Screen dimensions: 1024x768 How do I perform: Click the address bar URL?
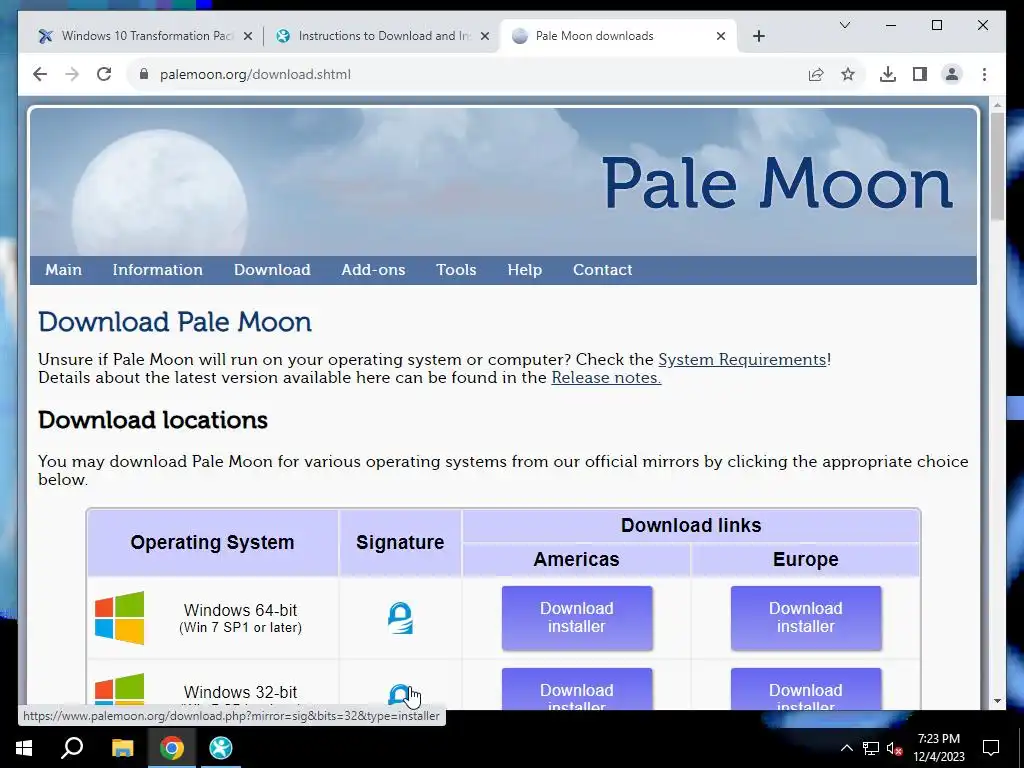pyautogui.click(x=255, y=74)
